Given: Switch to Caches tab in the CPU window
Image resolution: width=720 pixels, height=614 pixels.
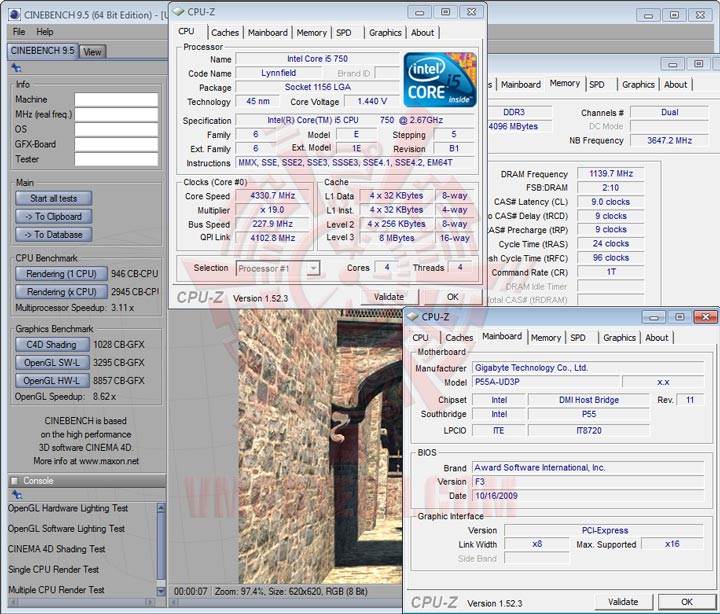Looking at the screenshot, I should pyautogui.click(x=225, y=33).
